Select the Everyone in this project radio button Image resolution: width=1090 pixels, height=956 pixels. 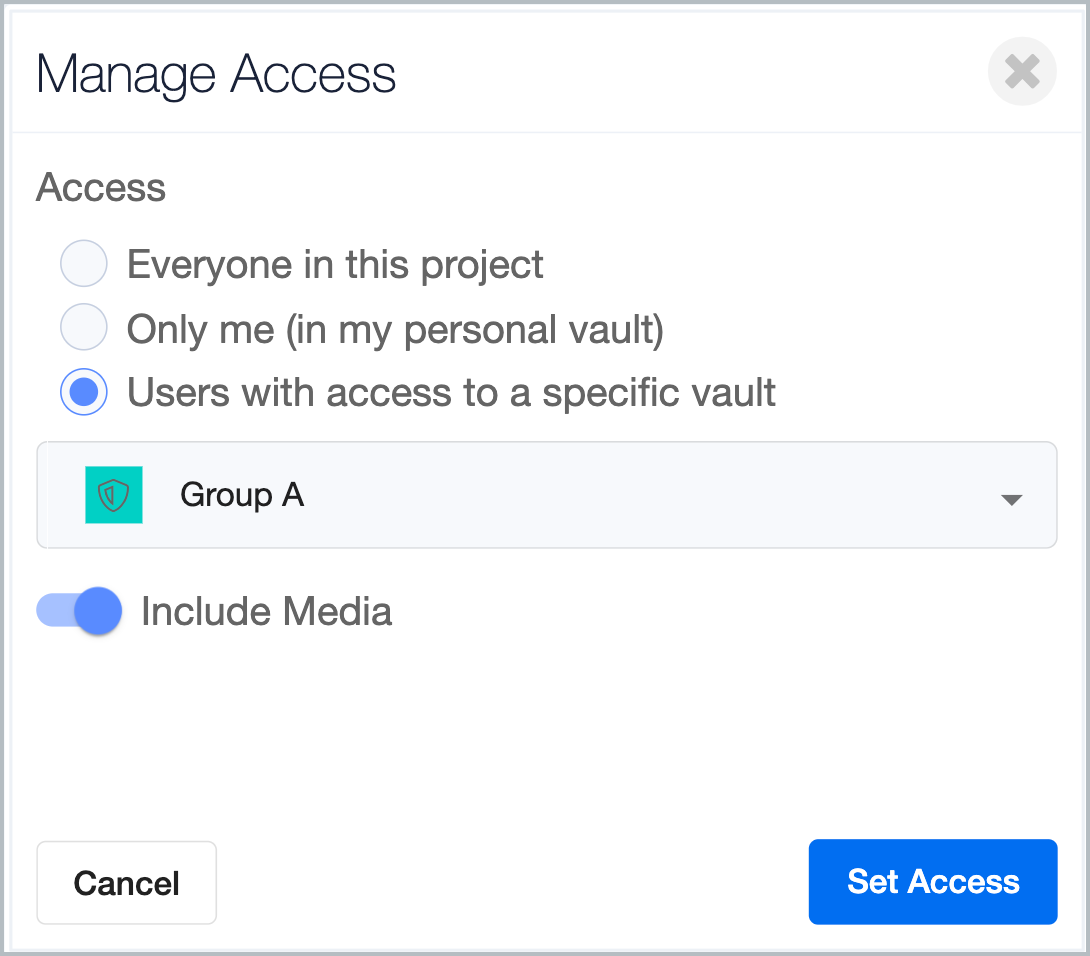click(x=84, y=265)
